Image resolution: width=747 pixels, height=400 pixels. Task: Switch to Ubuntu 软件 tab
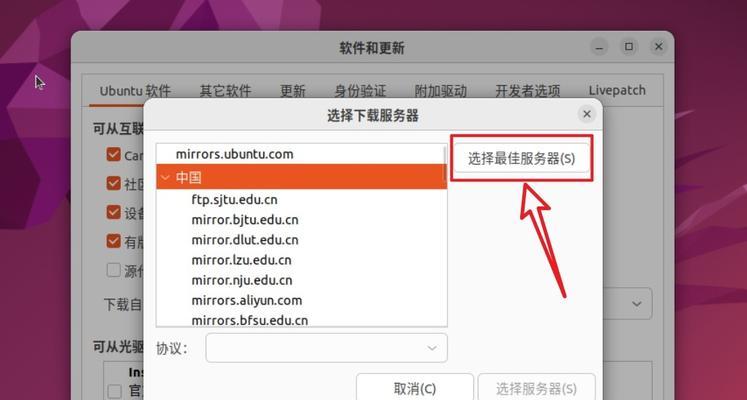point(135,90)
